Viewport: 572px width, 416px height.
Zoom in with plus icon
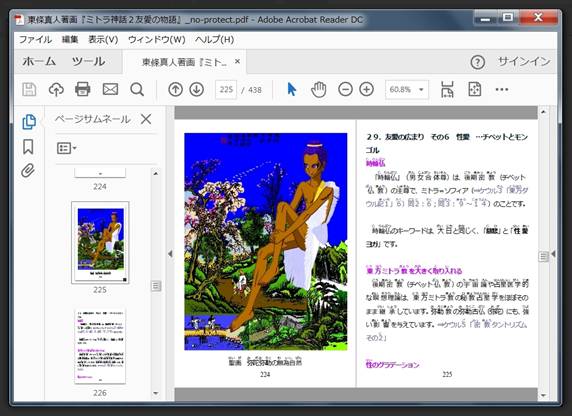pos(367,89)
